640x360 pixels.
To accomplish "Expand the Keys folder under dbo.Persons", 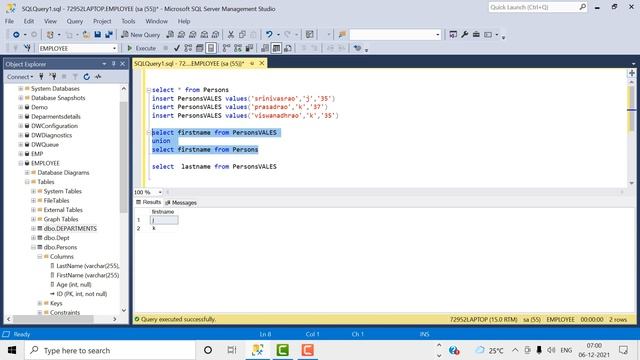I will [x=40, y=303].
